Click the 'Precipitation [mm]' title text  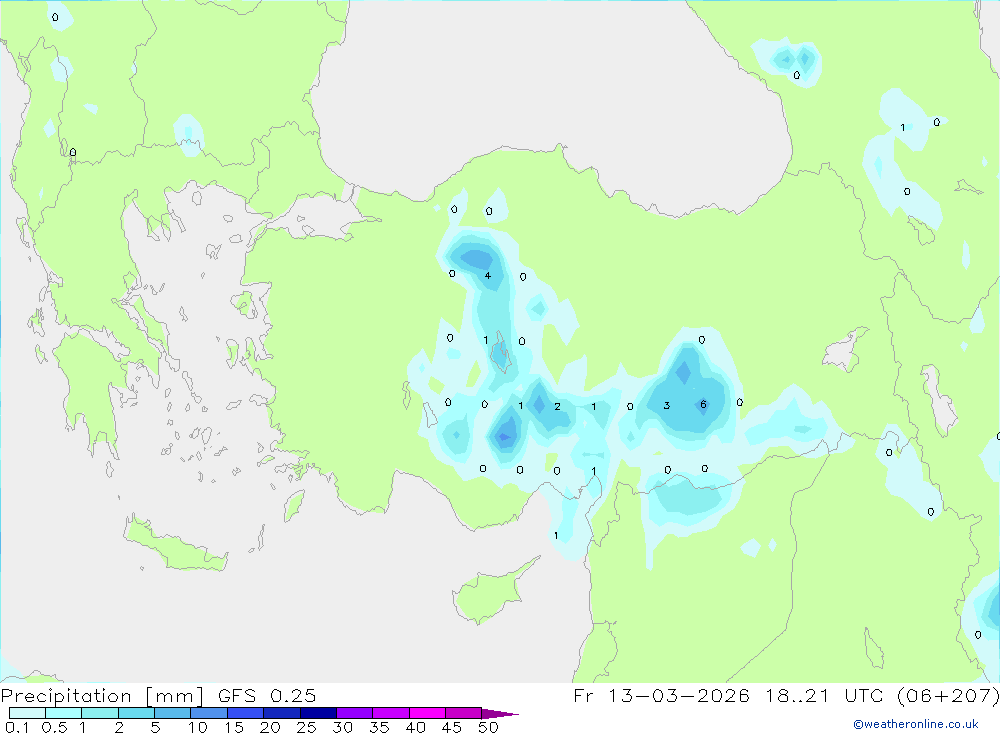(102, 696)
